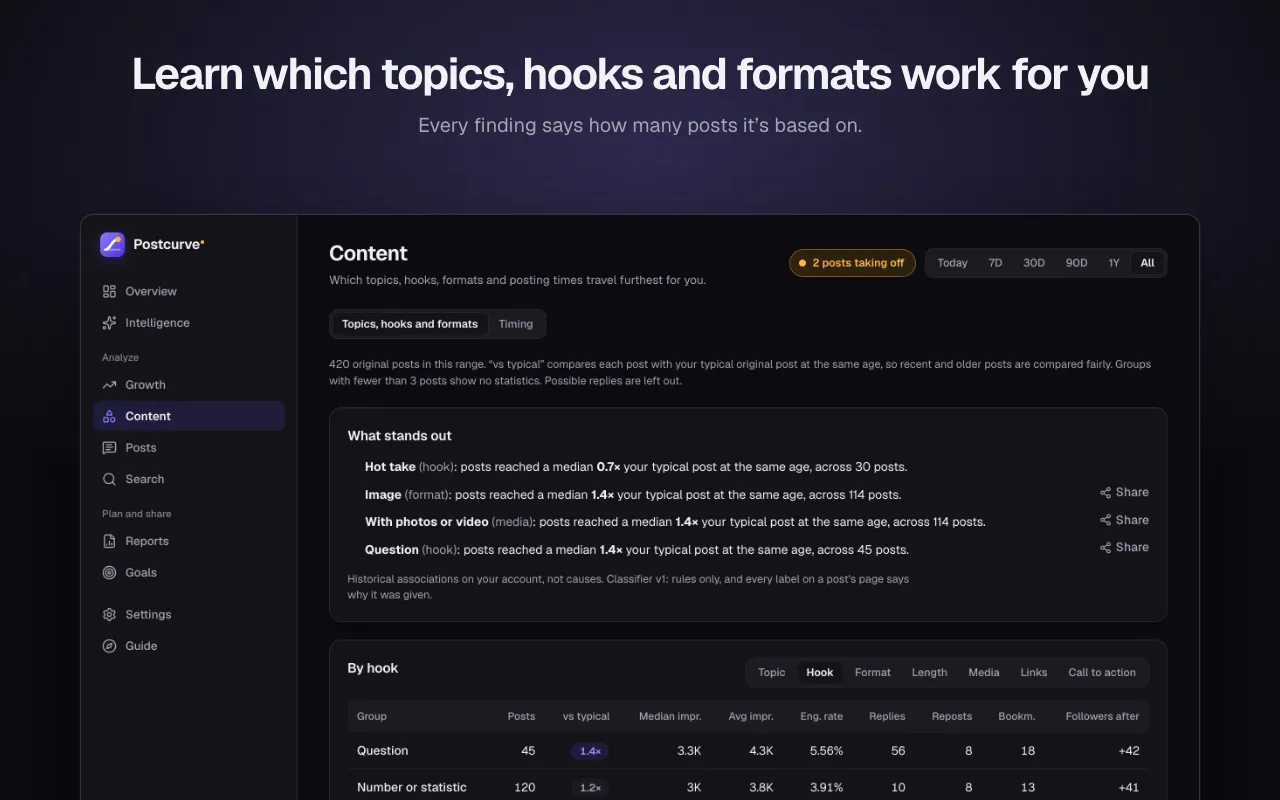The image size is (1280, 800).
Task: Open Posts via its message icon
Action: pyautogui.click(x=109, y=448)
